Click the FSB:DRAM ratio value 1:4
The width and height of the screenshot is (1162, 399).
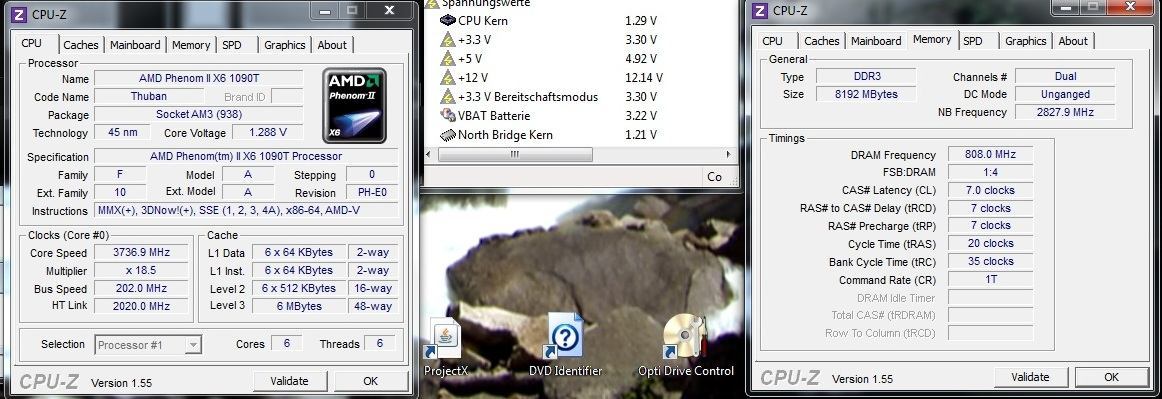click(990, 172)
